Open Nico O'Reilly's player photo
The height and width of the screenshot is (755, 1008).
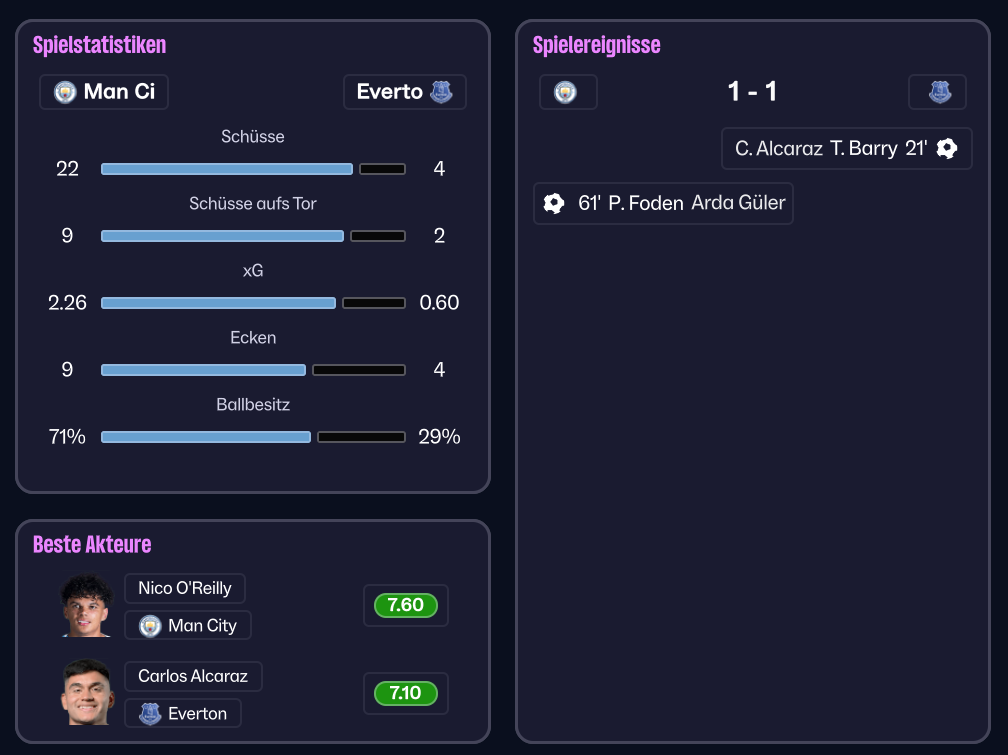click(86, 606)
